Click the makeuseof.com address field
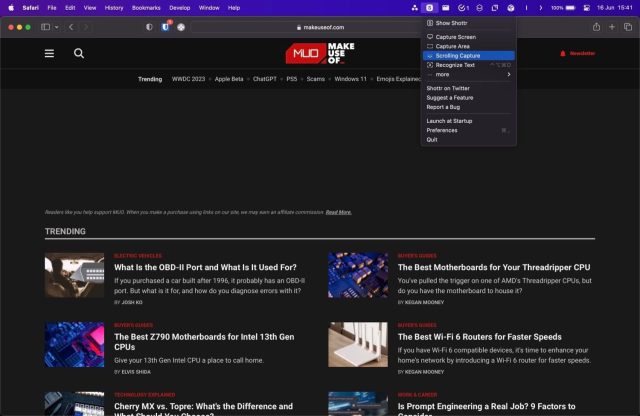This screenshot has height=416, width=640. [320, 27]
